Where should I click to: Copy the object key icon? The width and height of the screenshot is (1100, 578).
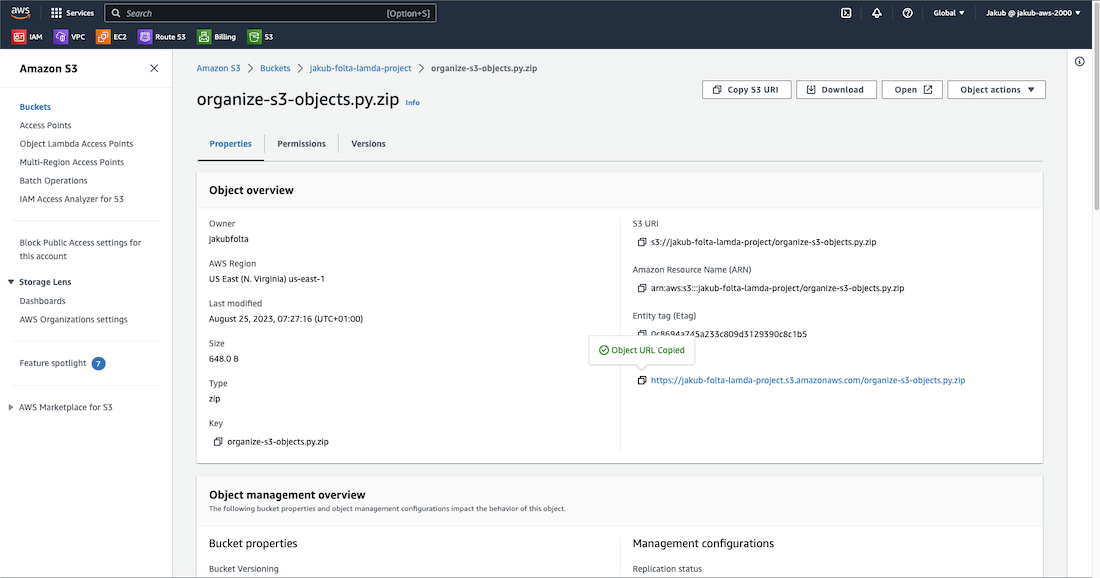[x=218, y=441]
